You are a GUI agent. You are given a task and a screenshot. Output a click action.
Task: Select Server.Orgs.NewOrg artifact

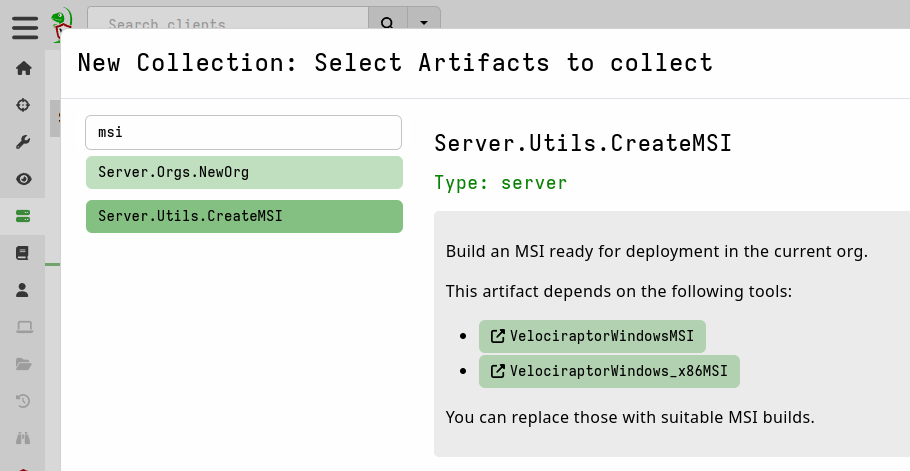(x=244, y=172)
